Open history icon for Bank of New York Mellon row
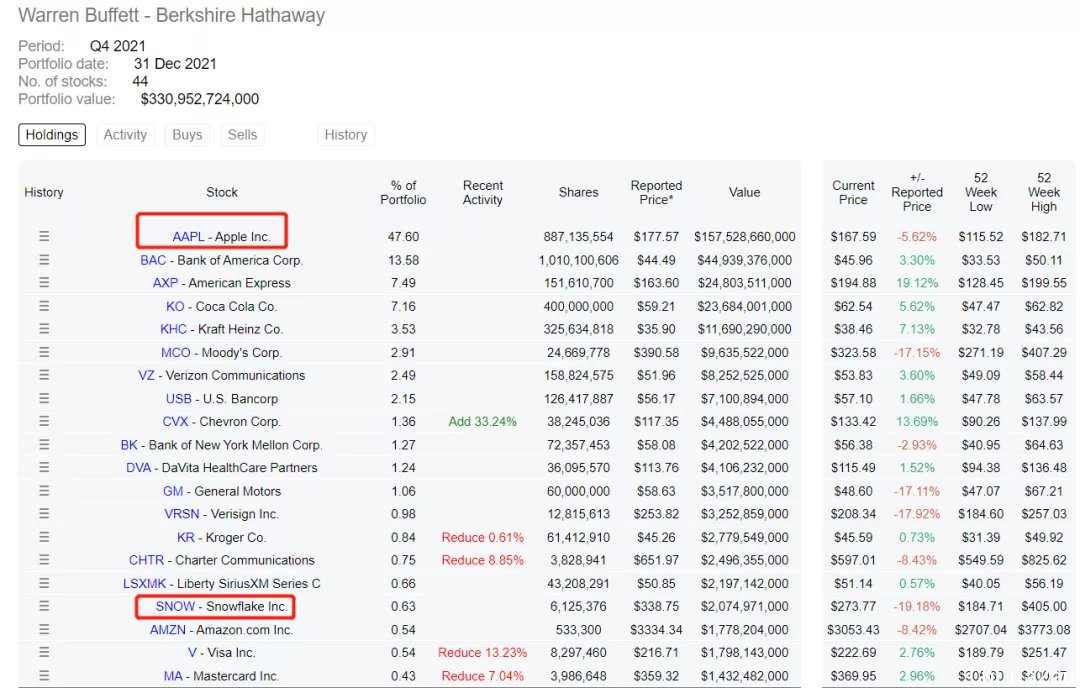Image resolution: width=1080 pixels, height=688 pixels. point(44,444)
